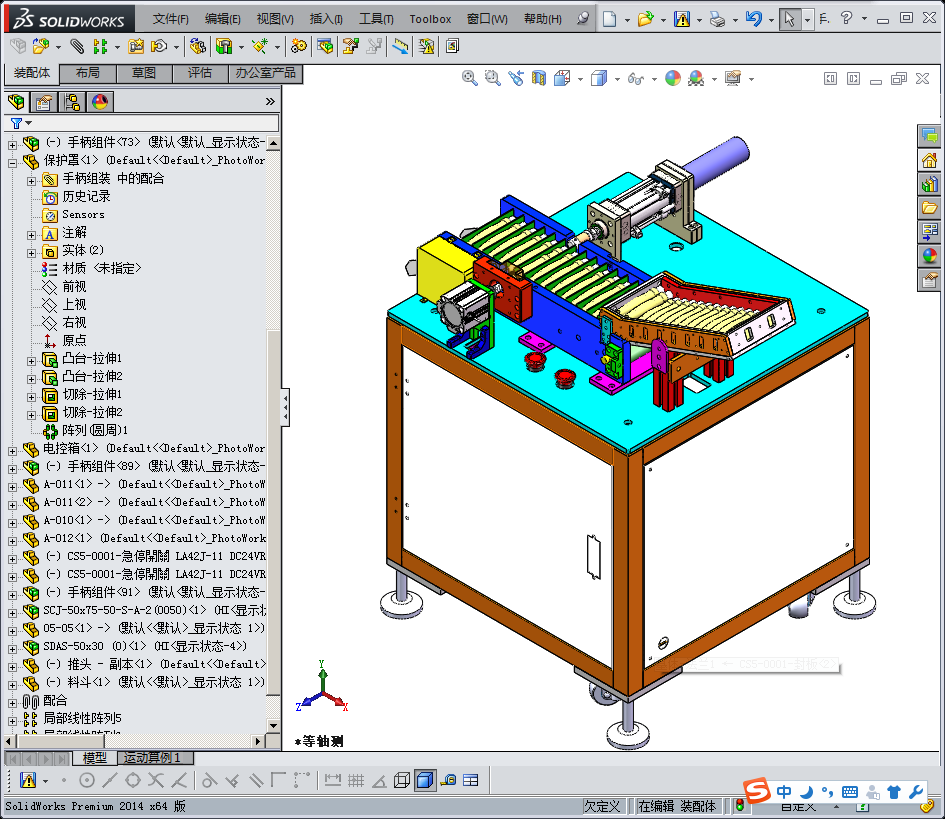Click the View Settings monitor icon
This screenshot has height=819, width=945.
coord(733,78)
